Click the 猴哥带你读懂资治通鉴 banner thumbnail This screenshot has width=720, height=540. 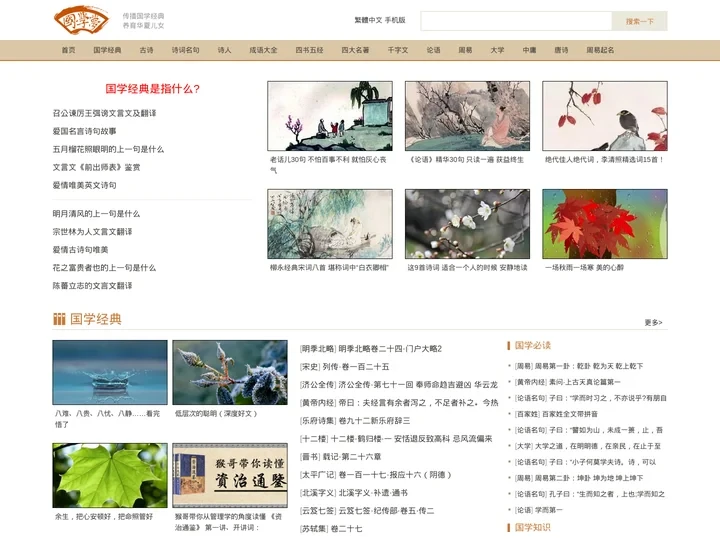point(230,475)
